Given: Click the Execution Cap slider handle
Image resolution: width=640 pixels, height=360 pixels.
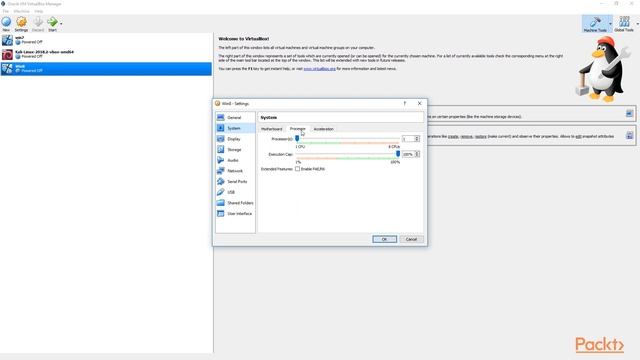Looking at the screenshot, I should coord(398,154).
